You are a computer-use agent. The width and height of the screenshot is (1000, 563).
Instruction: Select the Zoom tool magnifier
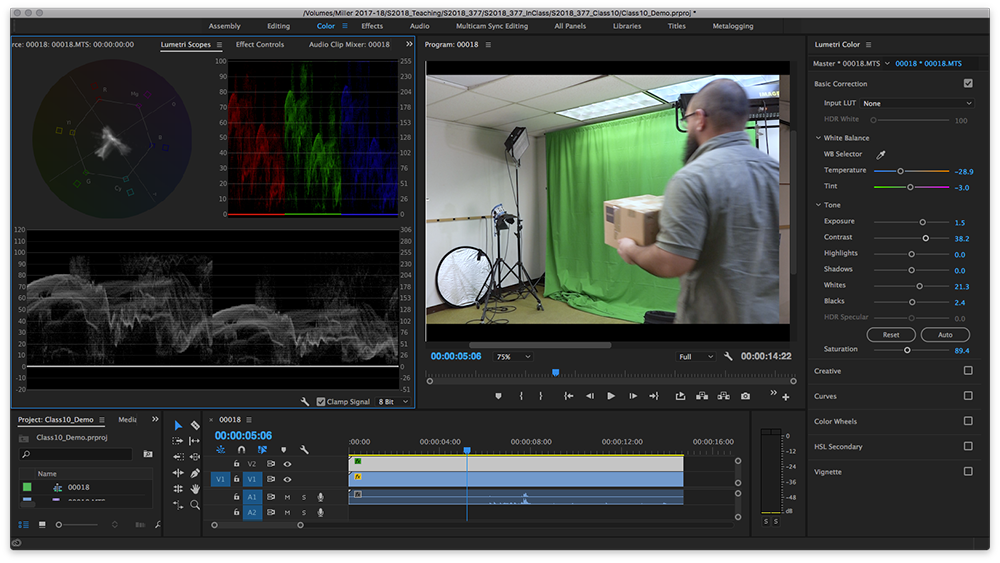coord(195,504)
